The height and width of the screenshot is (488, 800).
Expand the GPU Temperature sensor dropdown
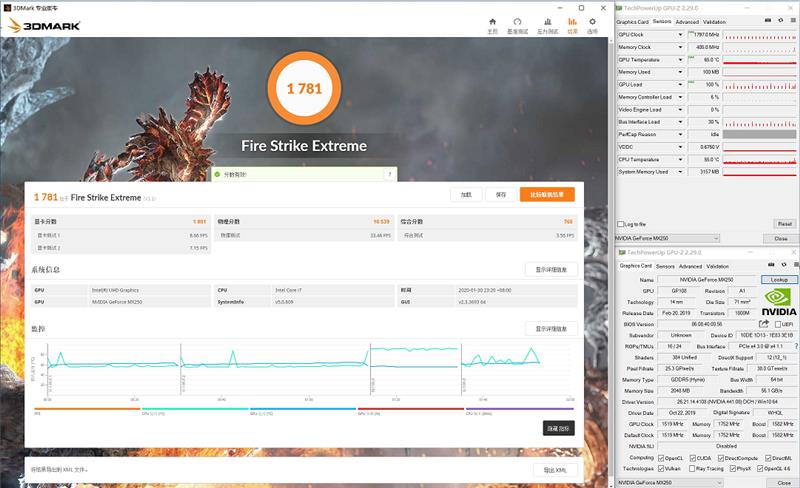(x=681, y=60)
